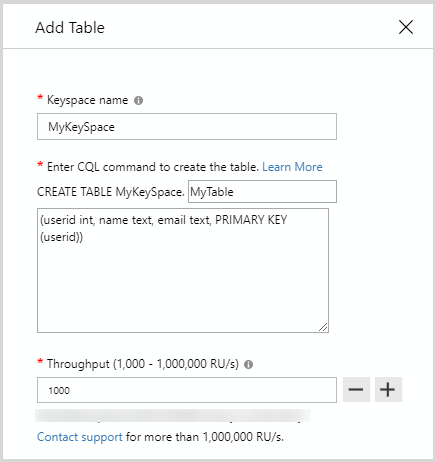The height and width of the screenshot is (462, 436).
Task: Click the Keyspace name input field
Action: (187, 127)
